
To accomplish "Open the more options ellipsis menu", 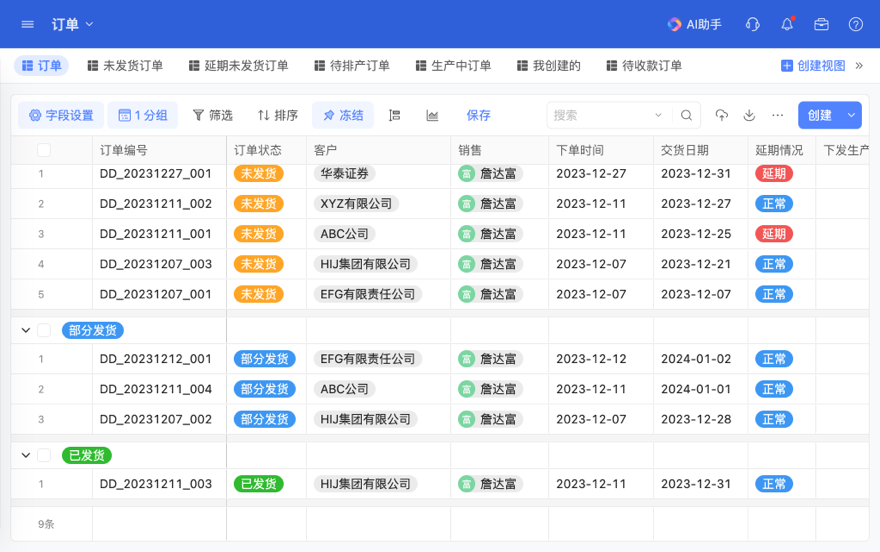I will pos(778,115).
